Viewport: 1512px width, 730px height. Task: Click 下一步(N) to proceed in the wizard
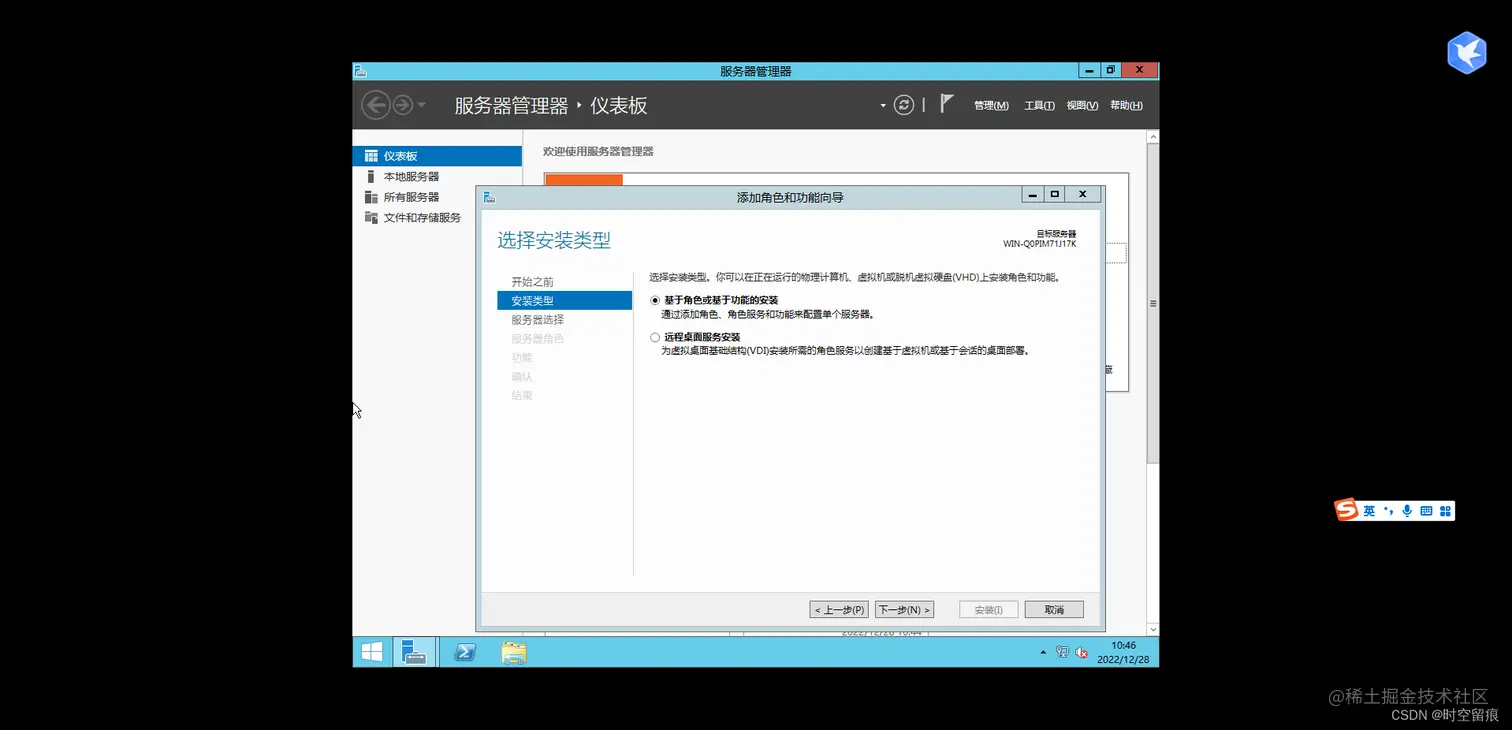click(903, 609)
